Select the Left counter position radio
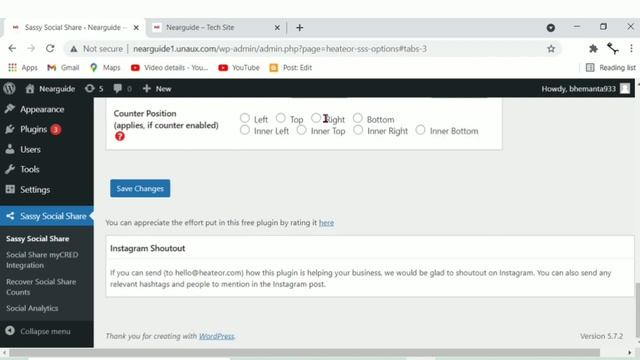This screenshot has height=360, width=640. [244, 118]
